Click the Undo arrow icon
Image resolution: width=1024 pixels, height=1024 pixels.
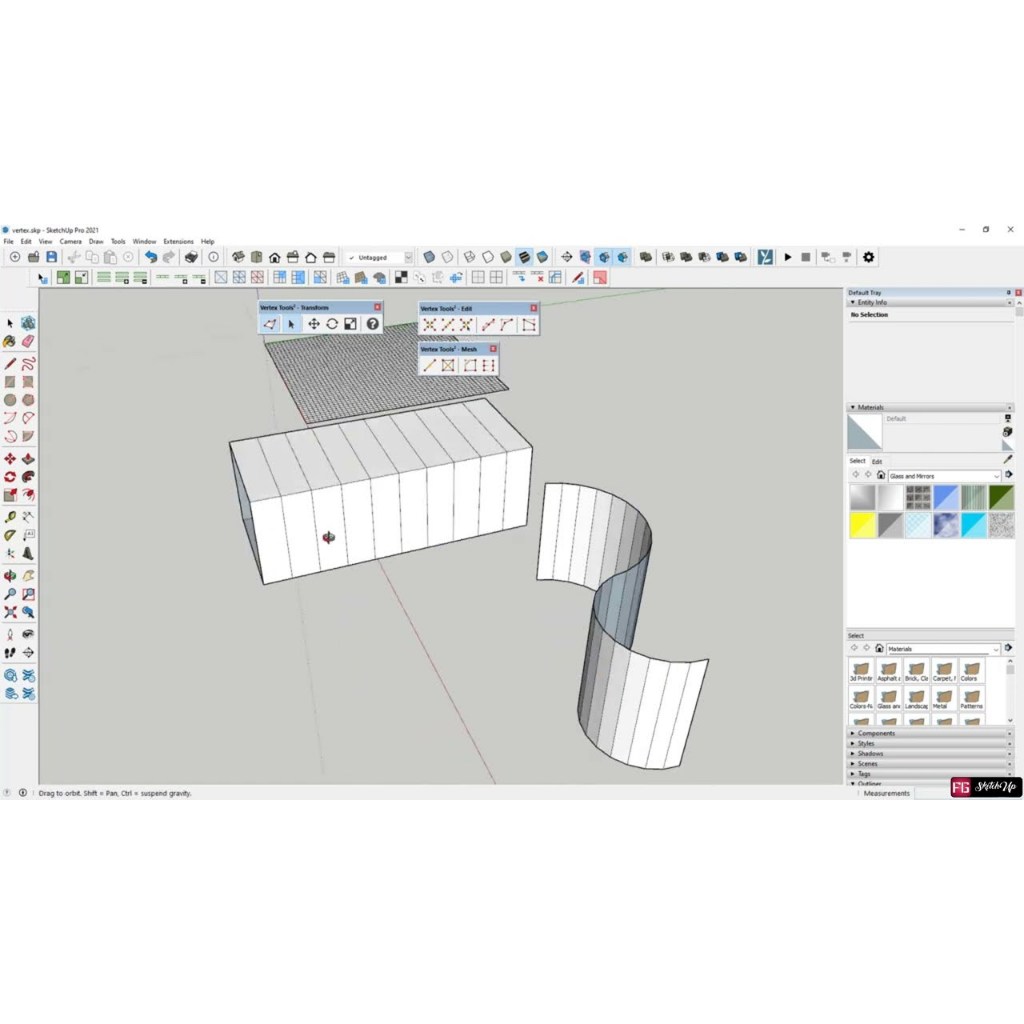click(151, 257)
